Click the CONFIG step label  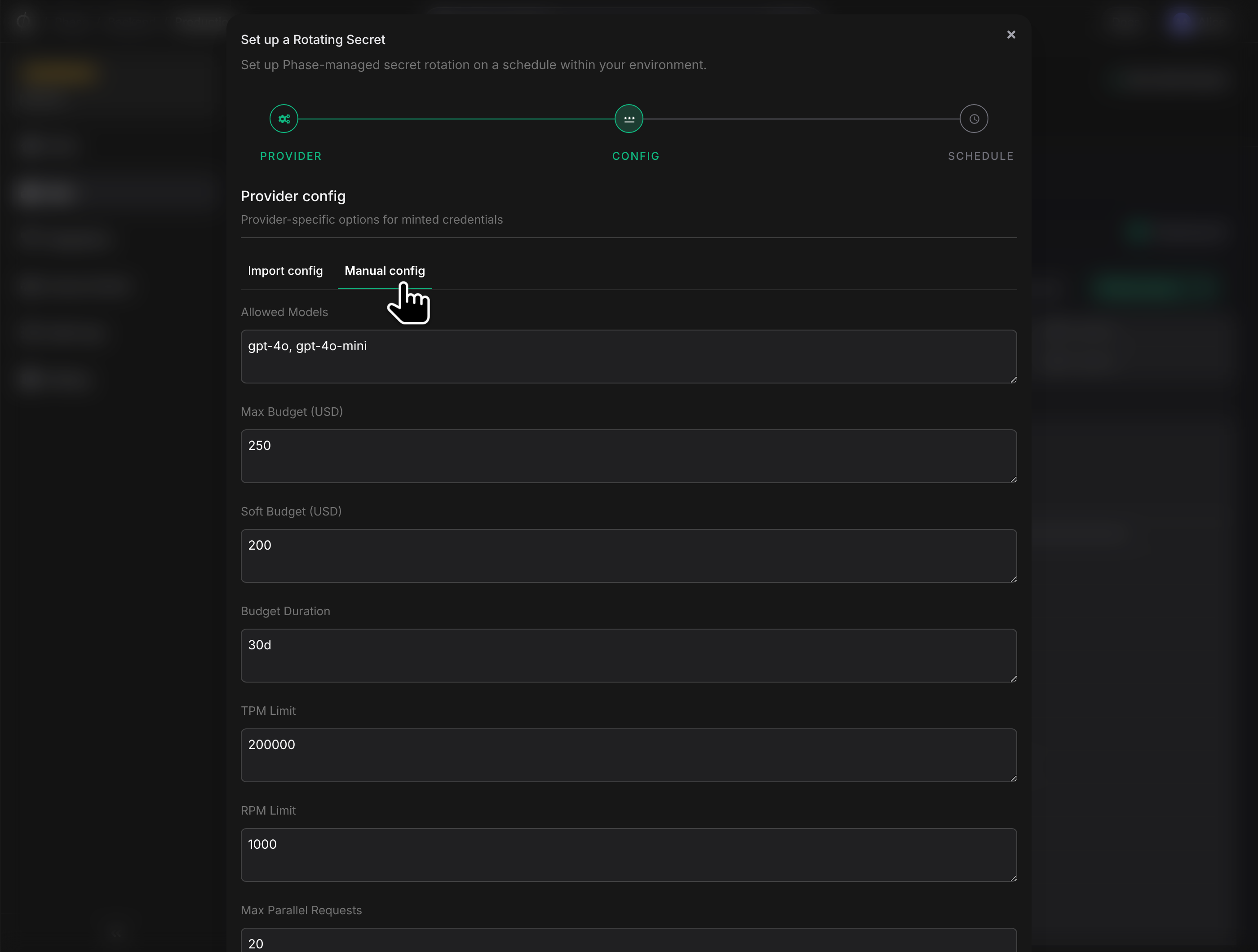[x=636, y=156]
